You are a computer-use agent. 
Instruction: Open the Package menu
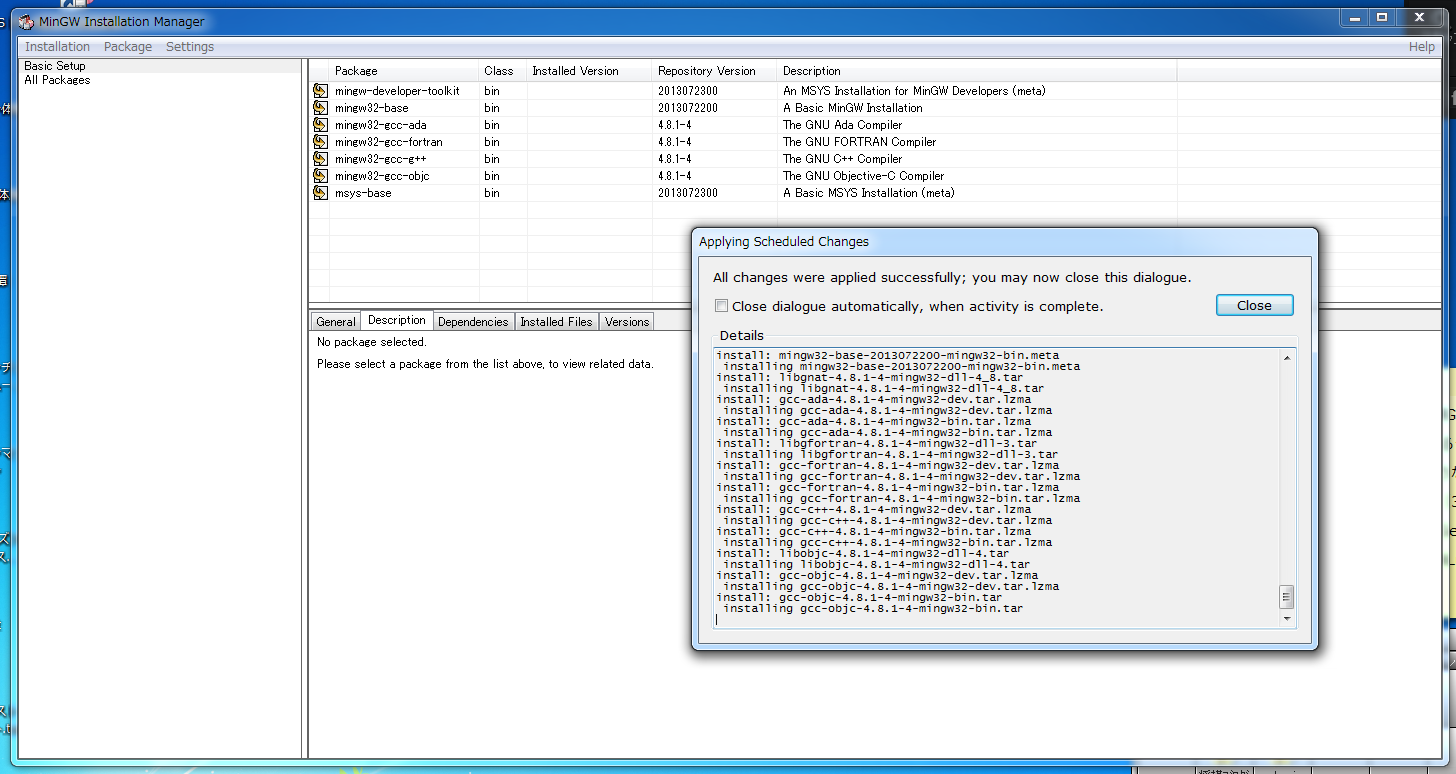coord(128,47)
